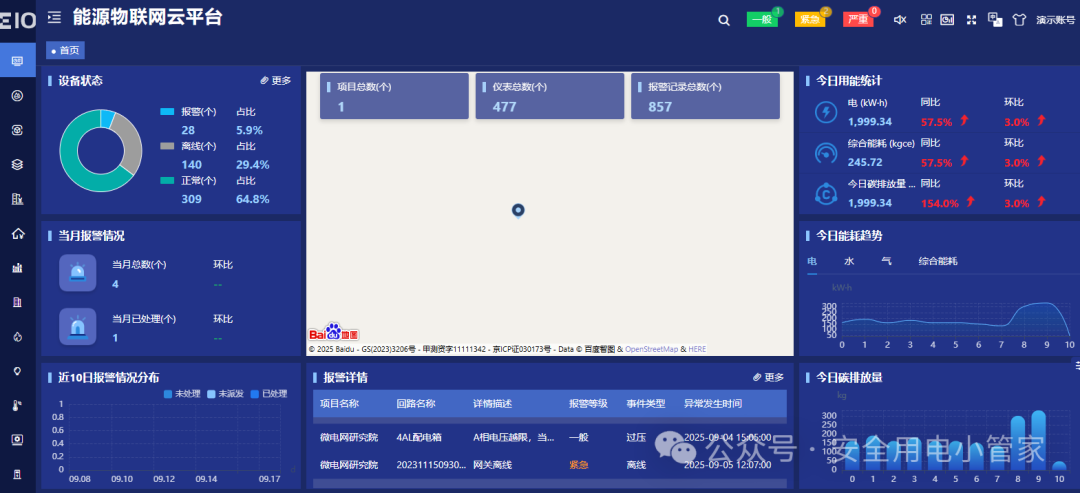Select the 首页 tab

[65, 50]
